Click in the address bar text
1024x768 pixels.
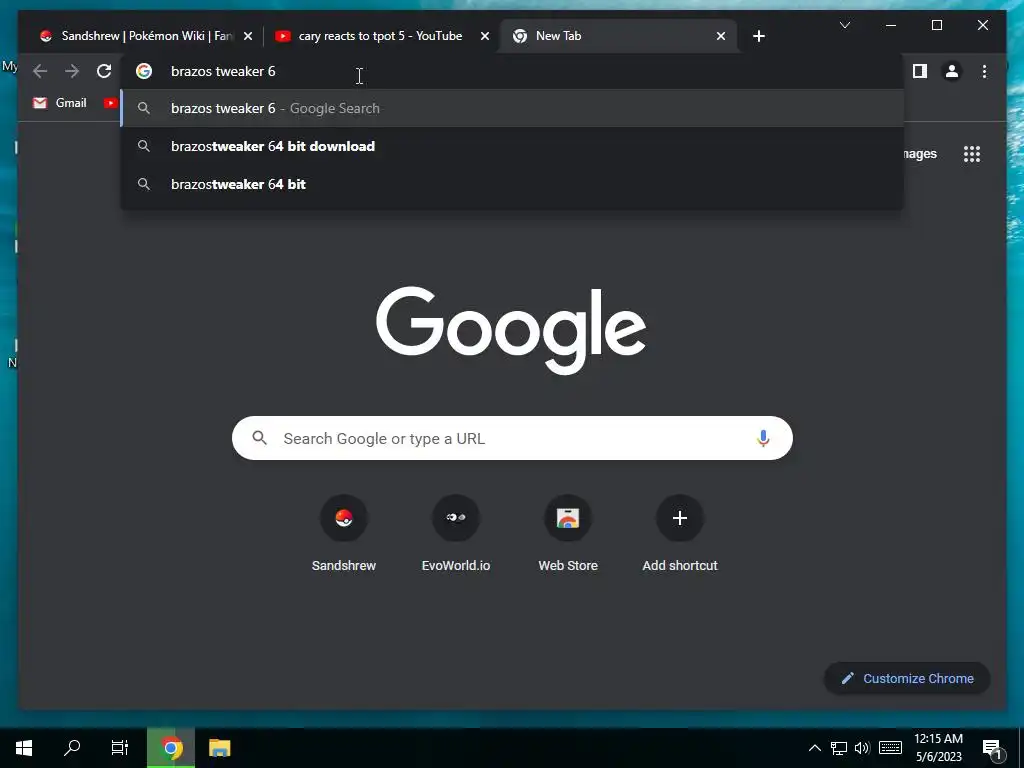(x=223, y=71)
